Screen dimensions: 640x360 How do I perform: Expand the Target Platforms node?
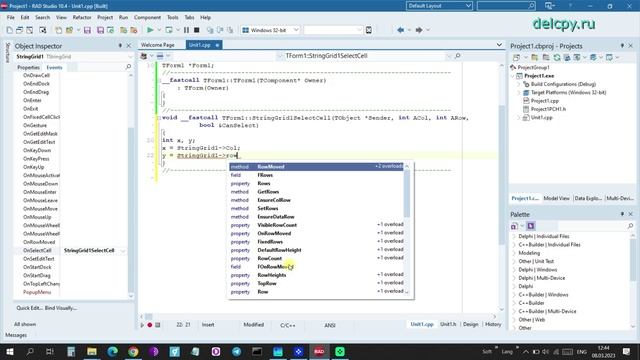[x=519, y=93]
